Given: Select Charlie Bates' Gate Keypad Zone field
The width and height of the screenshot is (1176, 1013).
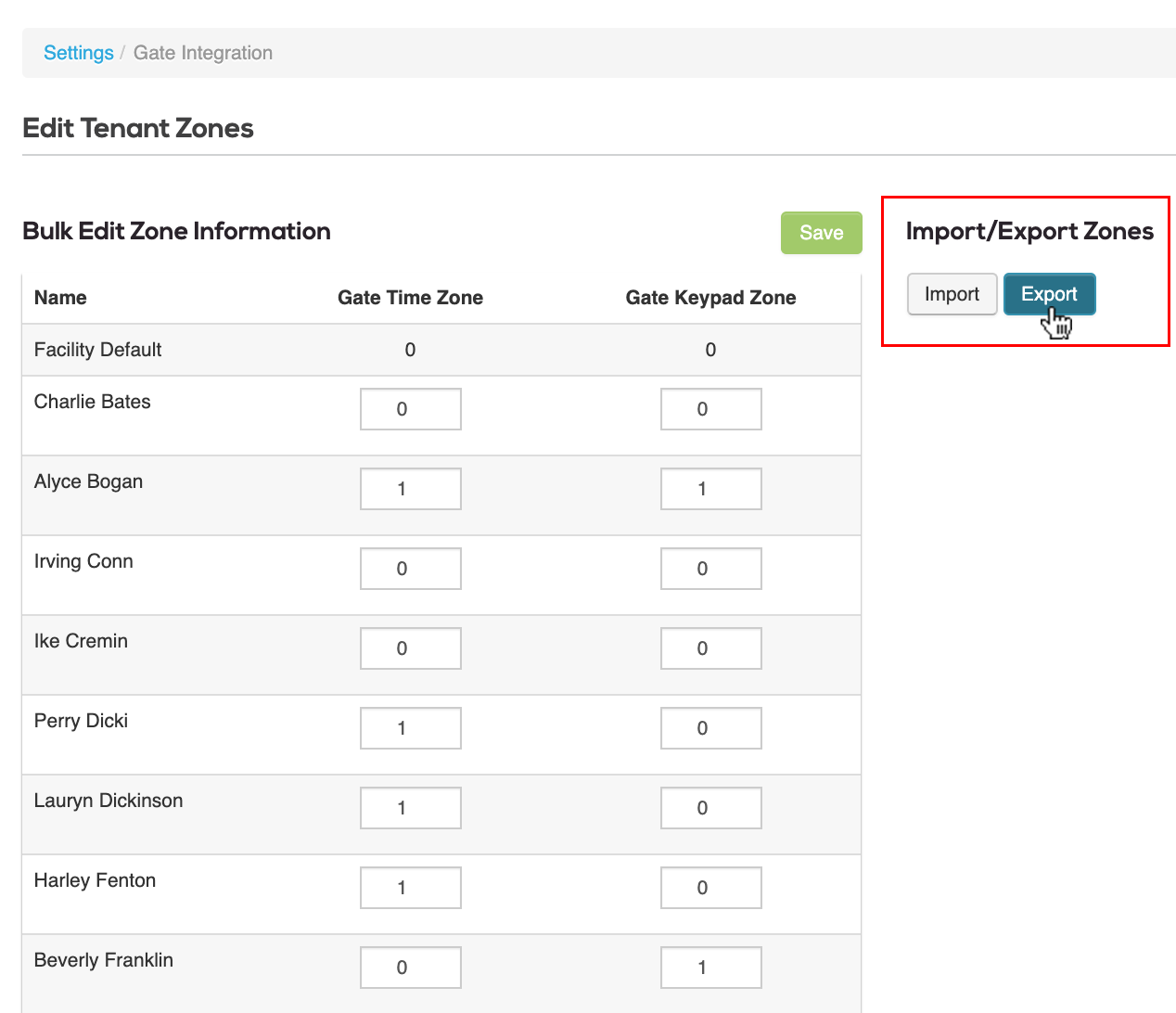Looking at the screenshot, I should click(x=710, y=408).
